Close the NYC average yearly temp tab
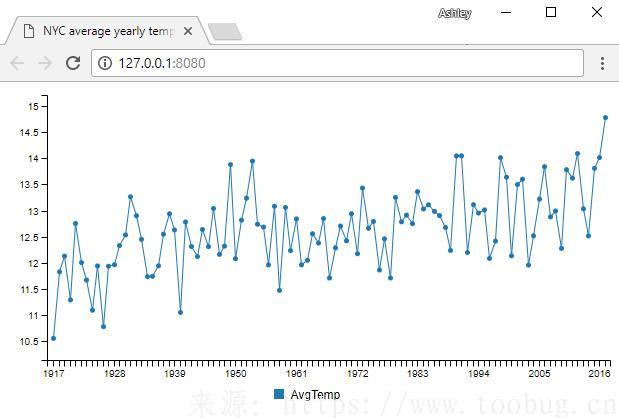 click(x=188, y=31)
